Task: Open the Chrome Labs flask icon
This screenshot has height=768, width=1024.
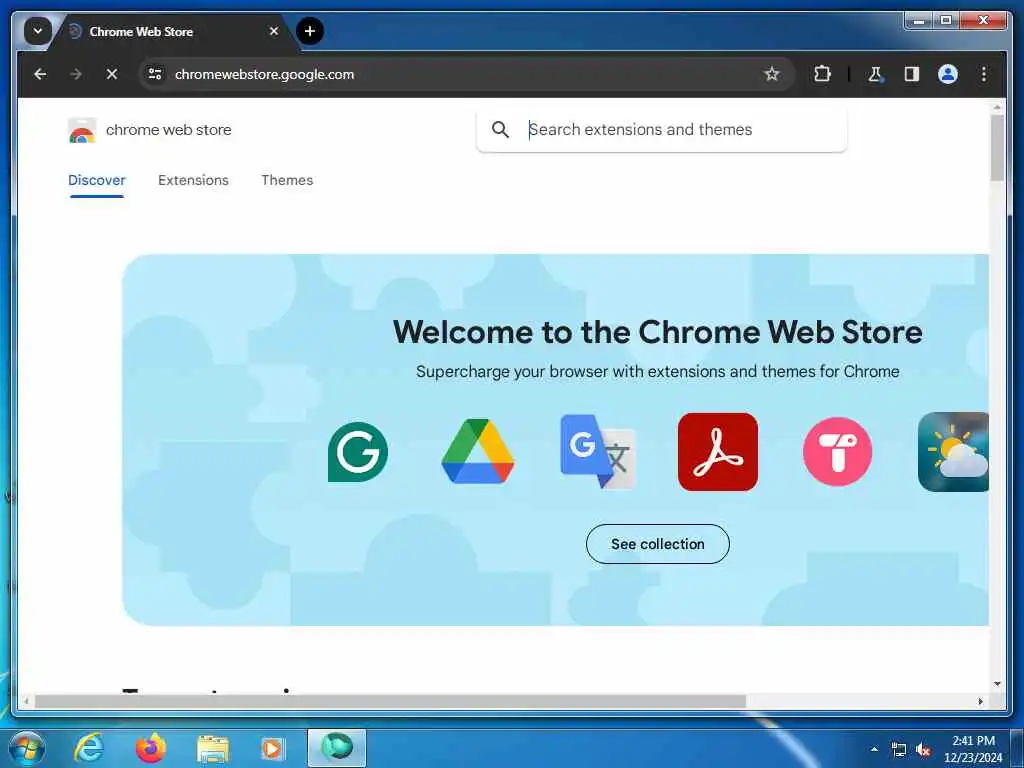Action: pyautogui.click(x=875, y=74)
